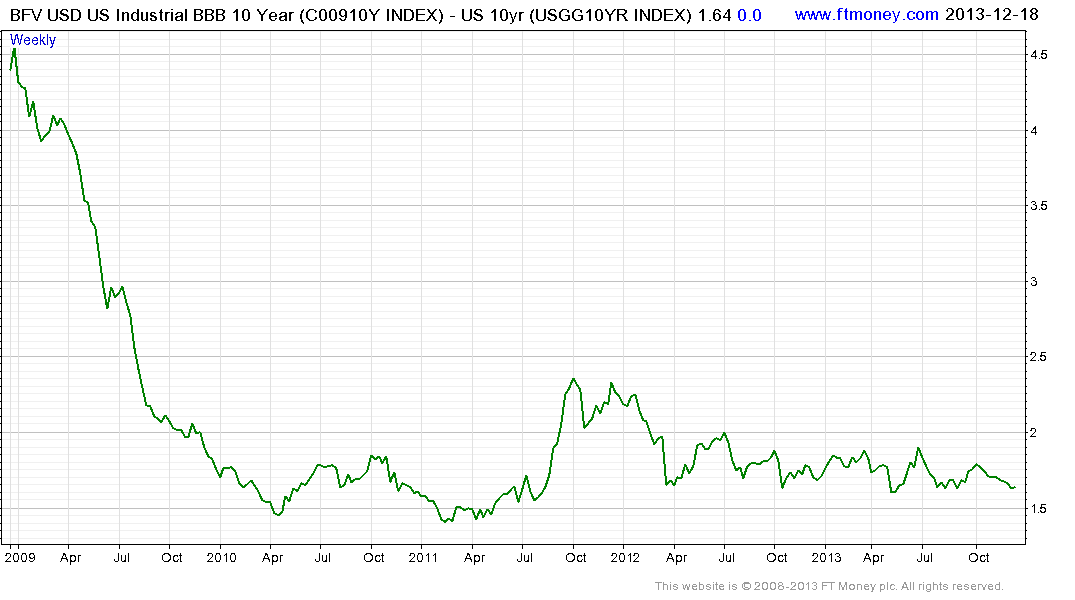
Task: Click the Oct label after 2013
Action: (978, 557)
